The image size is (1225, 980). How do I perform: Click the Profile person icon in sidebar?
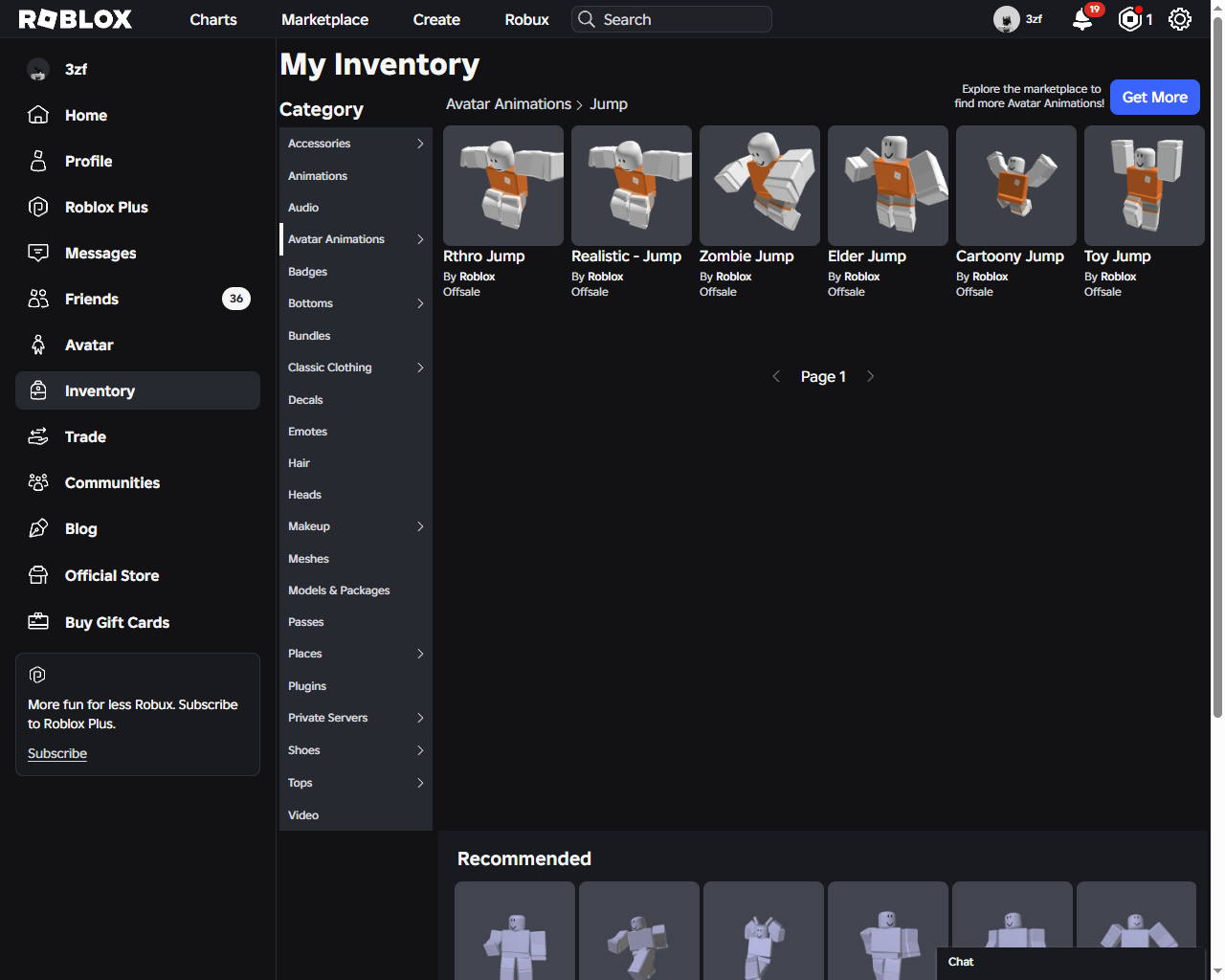point(38,161)
